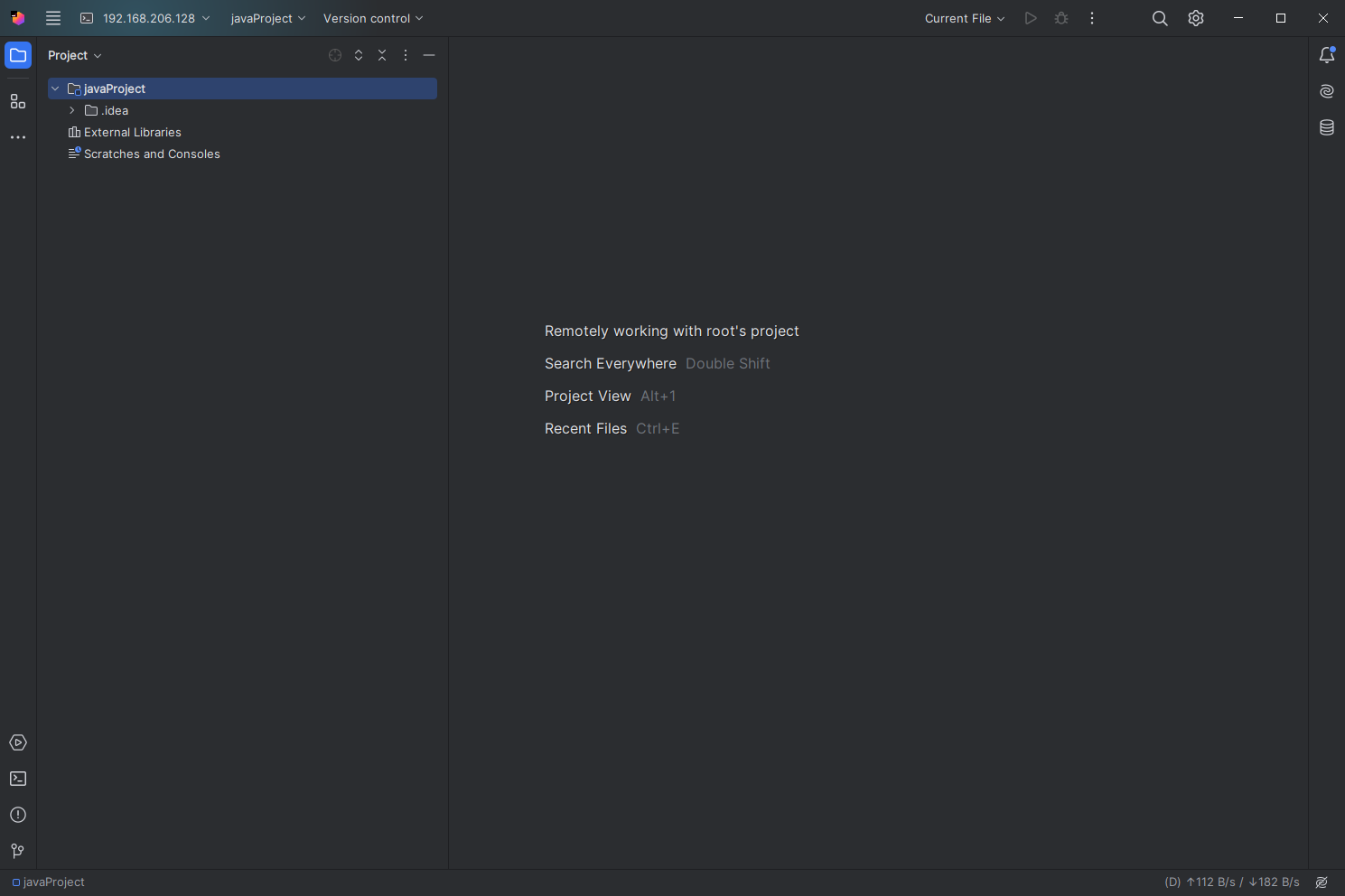1345x896 pixels.
Task: Open the Project view dropdown
Action: (74, 55)
